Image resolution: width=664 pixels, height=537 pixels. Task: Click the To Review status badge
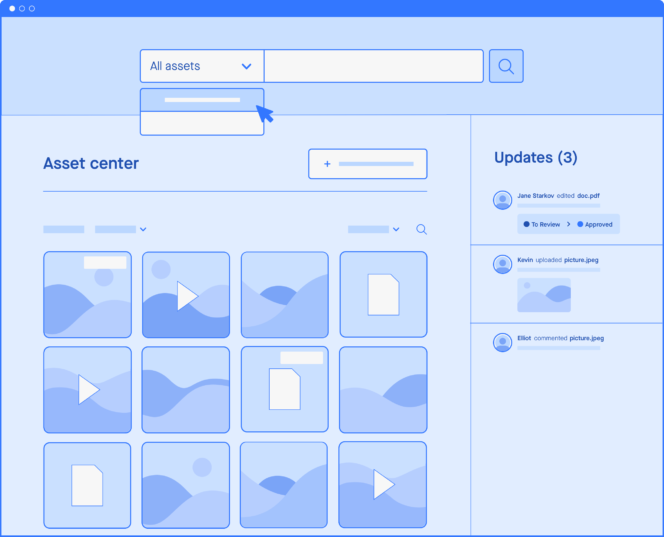point(542,224)
